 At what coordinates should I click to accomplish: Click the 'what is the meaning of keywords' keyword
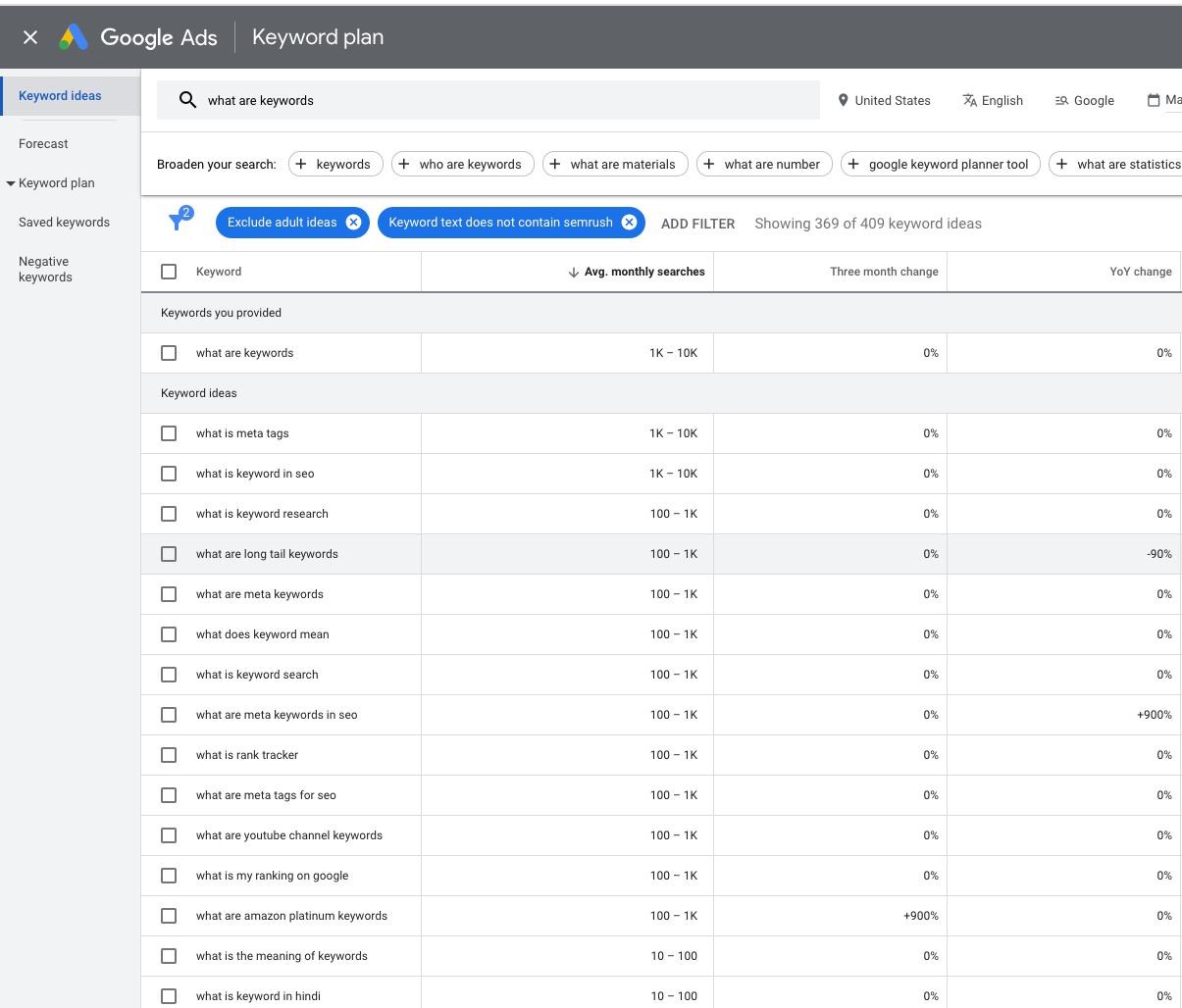pyautogui.click(x=282, y=956)
